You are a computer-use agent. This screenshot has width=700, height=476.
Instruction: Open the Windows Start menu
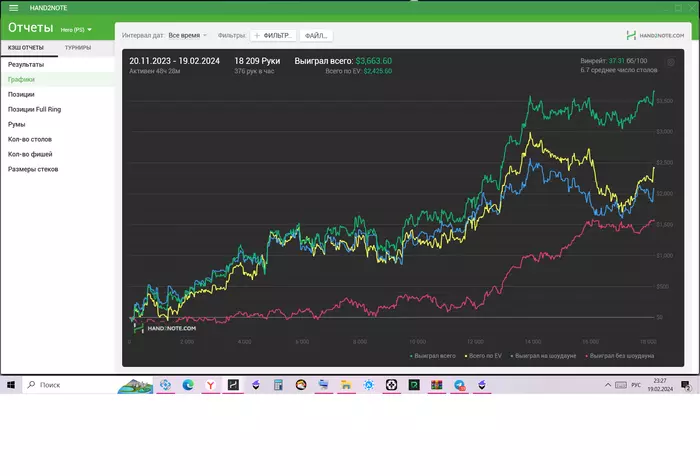11,385
